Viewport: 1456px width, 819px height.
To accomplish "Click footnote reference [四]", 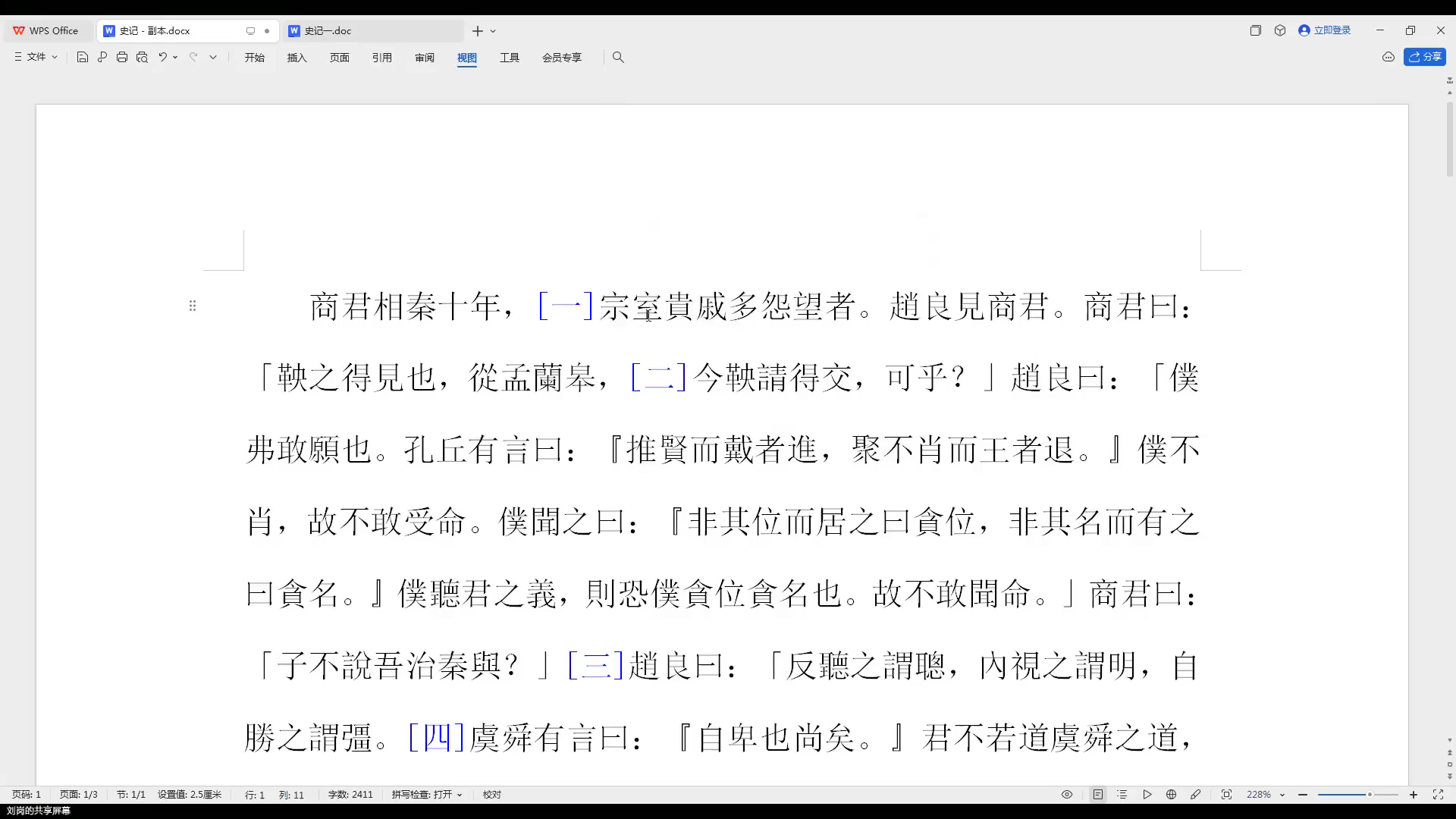I will [437, 737].
